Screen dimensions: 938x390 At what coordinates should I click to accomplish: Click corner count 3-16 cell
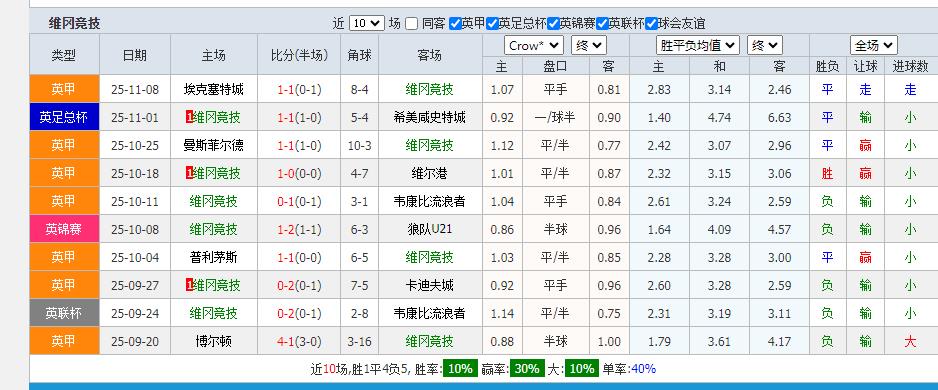point(360,342)
